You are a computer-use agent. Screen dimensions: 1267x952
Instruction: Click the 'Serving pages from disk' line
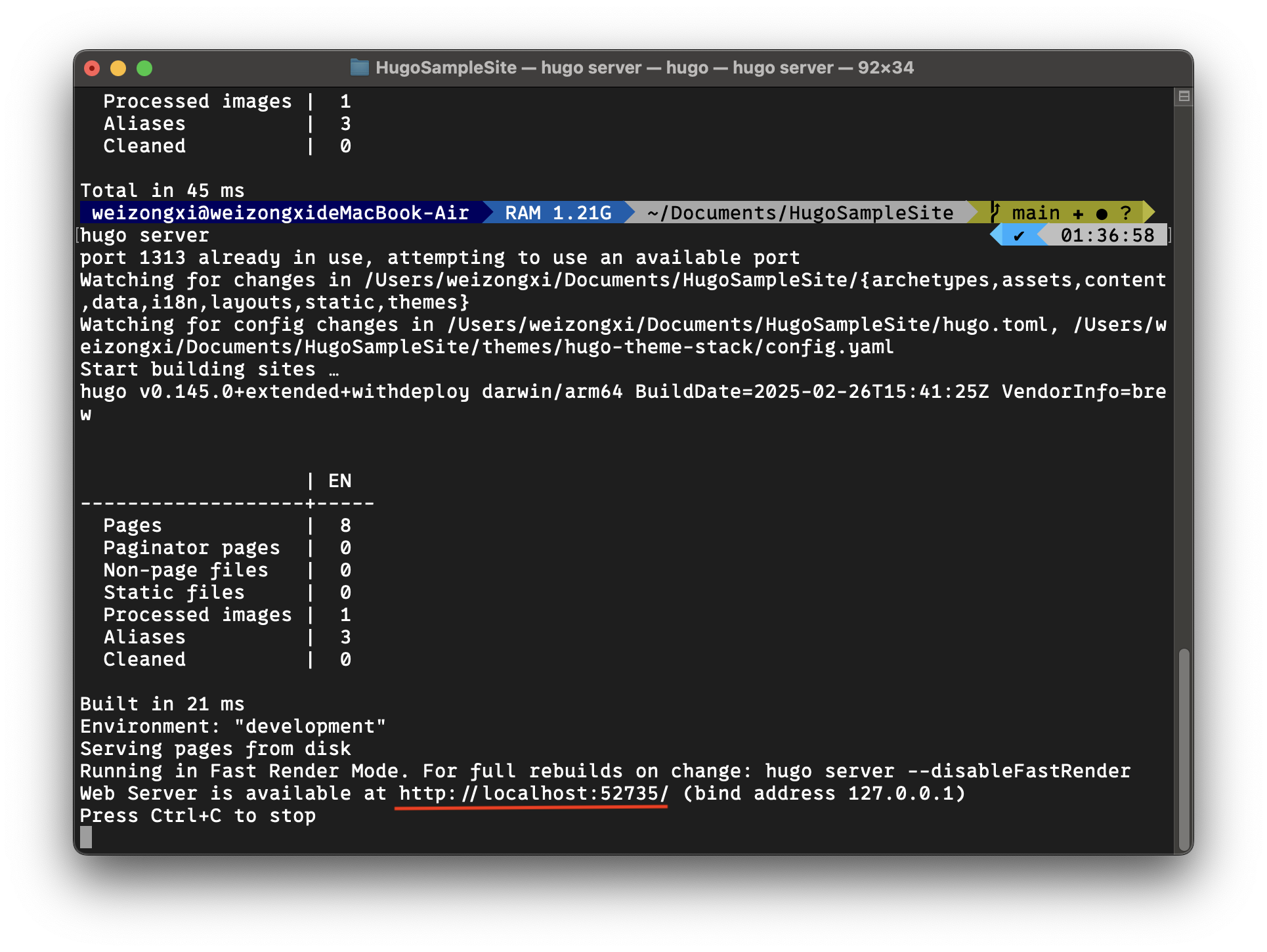point(215,748)
